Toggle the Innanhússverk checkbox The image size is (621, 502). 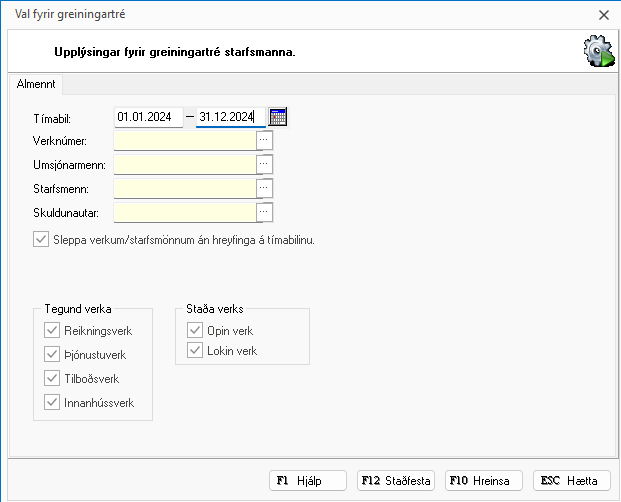pyautogui.click(x=52, y=403)
